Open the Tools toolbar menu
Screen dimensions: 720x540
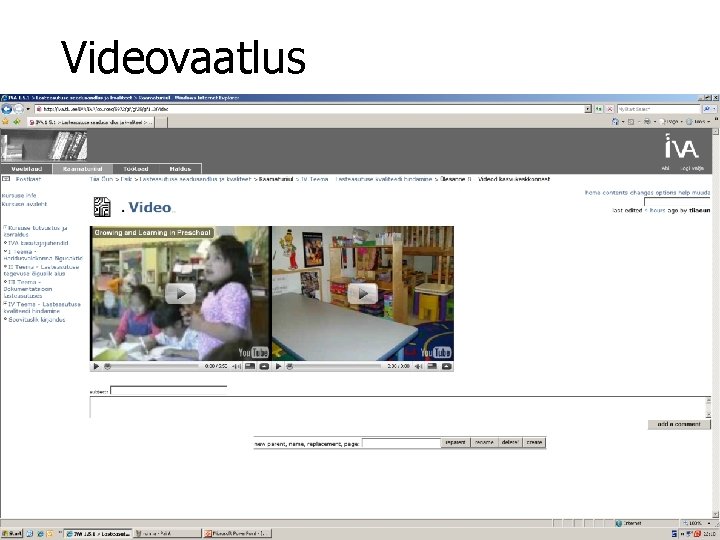click(x=697, y=122)
